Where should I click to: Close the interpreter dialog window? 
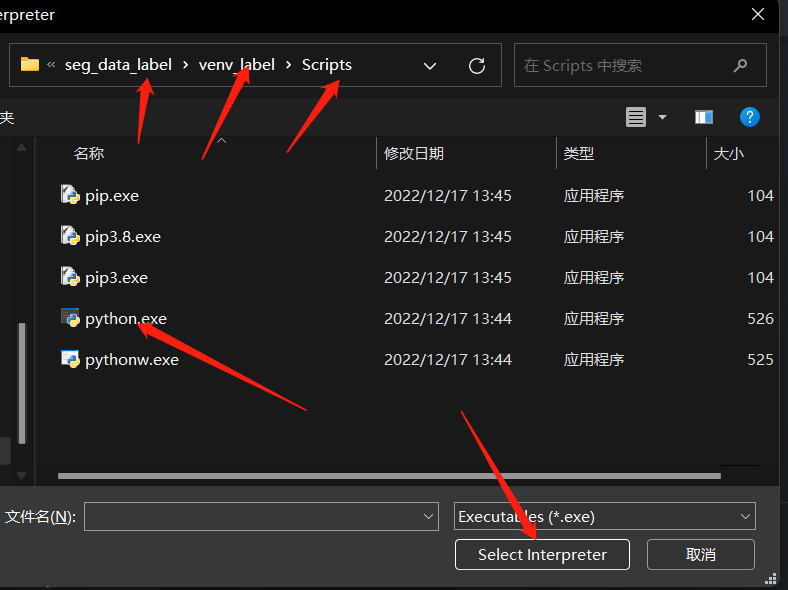coord(758,14)
